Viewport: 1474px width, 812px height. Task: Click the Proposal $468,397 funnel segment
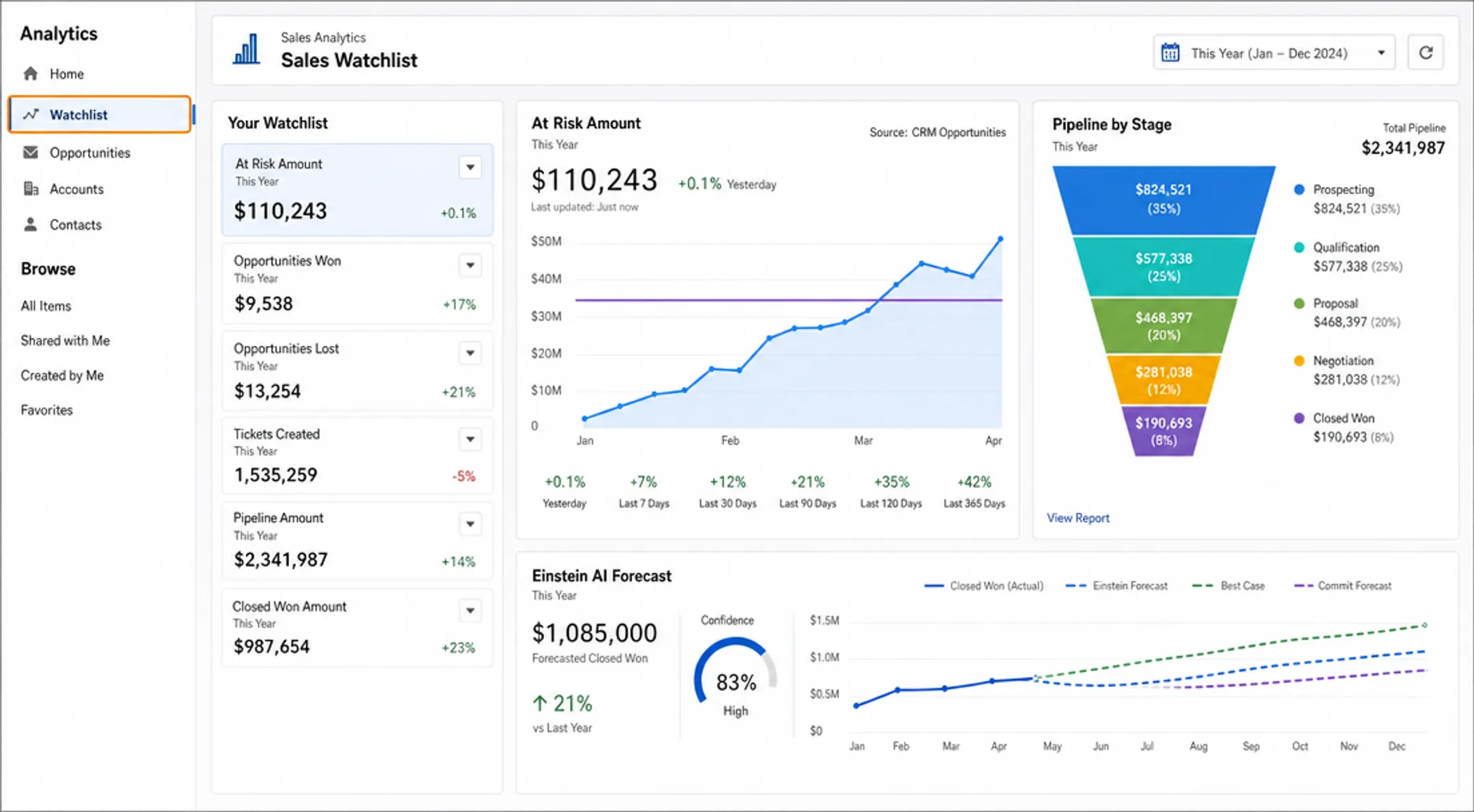pyautogui.click(x=1164, y=326)
